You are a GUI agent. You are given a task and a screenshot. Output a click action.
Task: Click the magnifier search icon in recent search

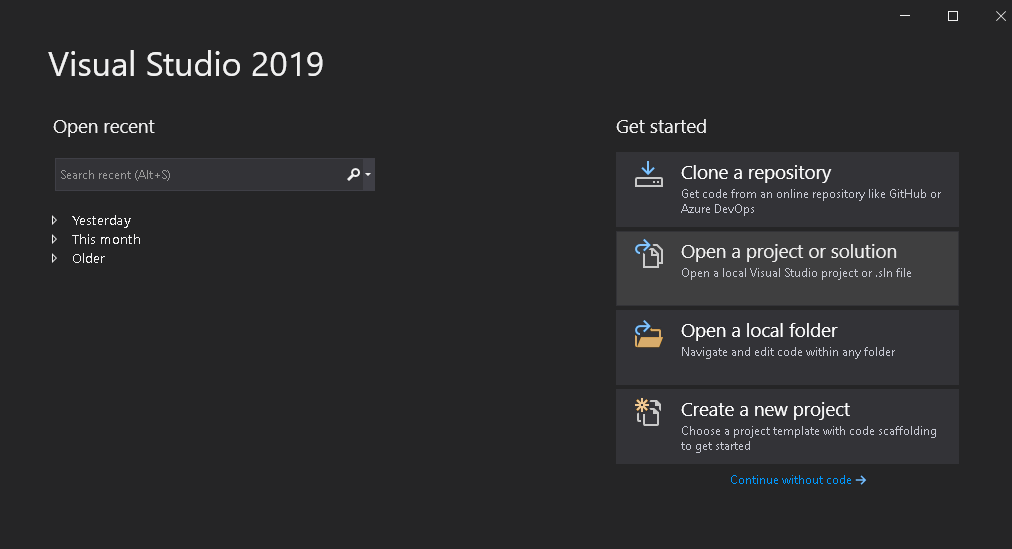coord(353,175)
